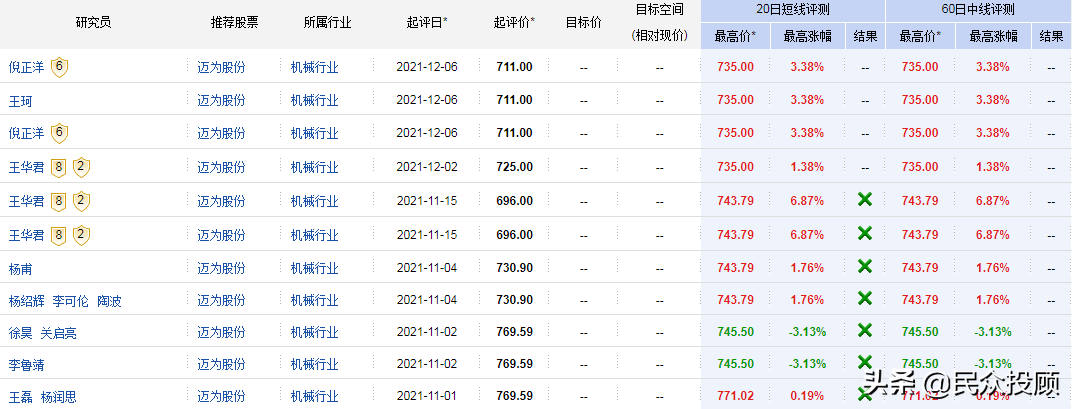The height and width of the screenshot is (409, 1072).
Task: Click the 60日 highest price 745.50 in the 徐昊 关启亮 row
Action: [920, 332]
